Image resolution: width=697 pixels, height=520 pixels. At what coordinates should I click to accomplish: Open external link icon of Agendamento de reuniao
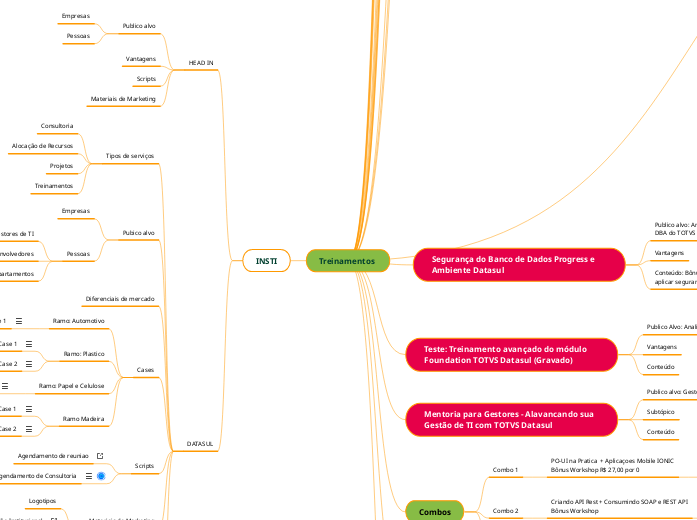[x=100, y=456]
